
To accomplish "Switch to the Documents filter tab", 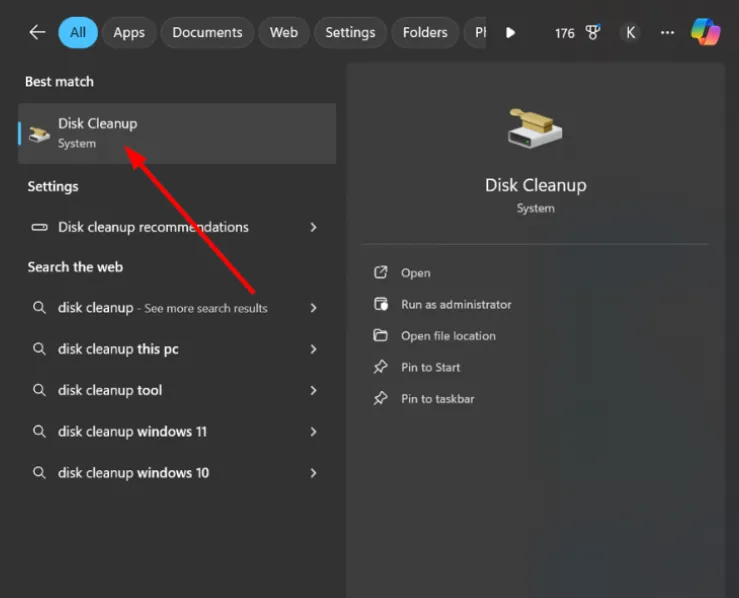I will point(207,33).
